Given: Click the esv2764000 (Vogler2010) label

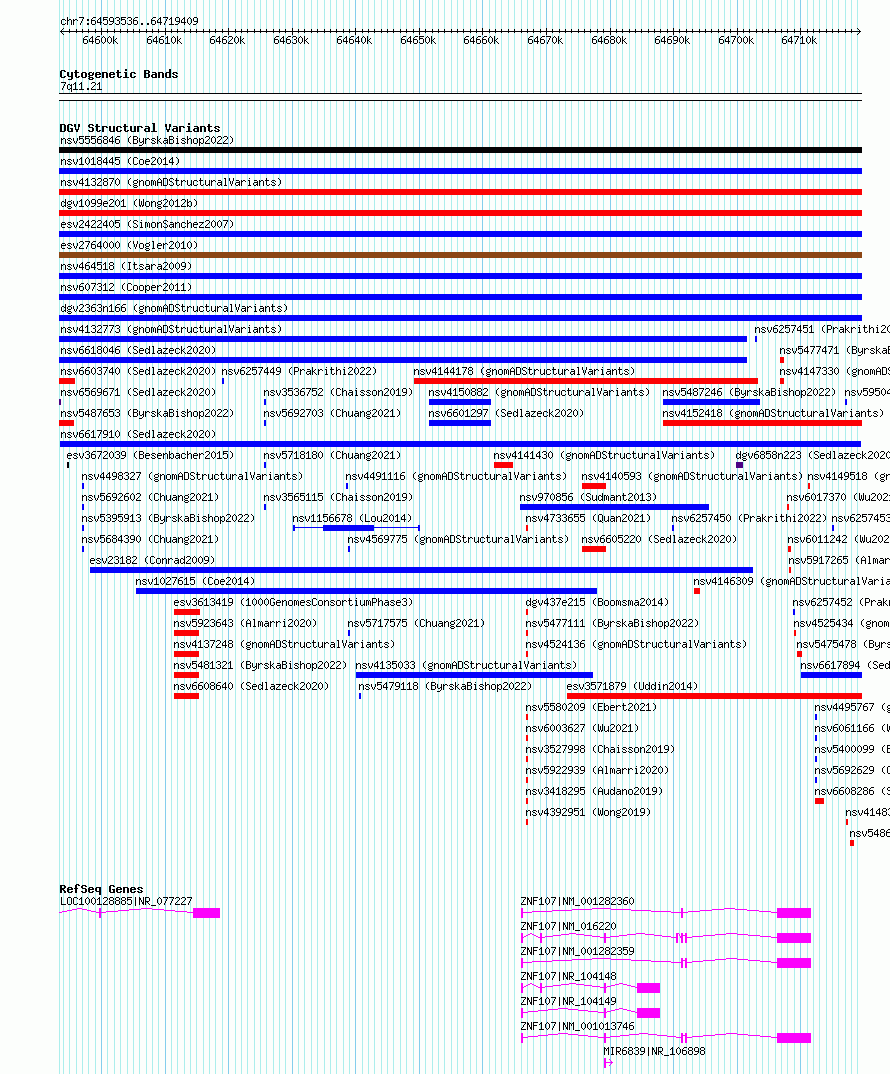Looking at the screenshot, I should tap(129, 245).
